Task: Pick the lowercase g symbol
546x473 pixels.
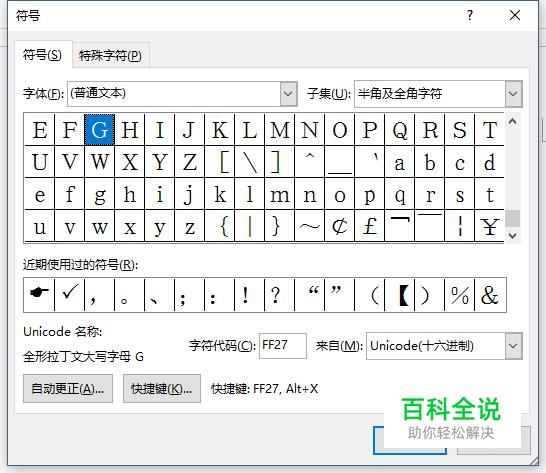Action: [x=99, y=194]
